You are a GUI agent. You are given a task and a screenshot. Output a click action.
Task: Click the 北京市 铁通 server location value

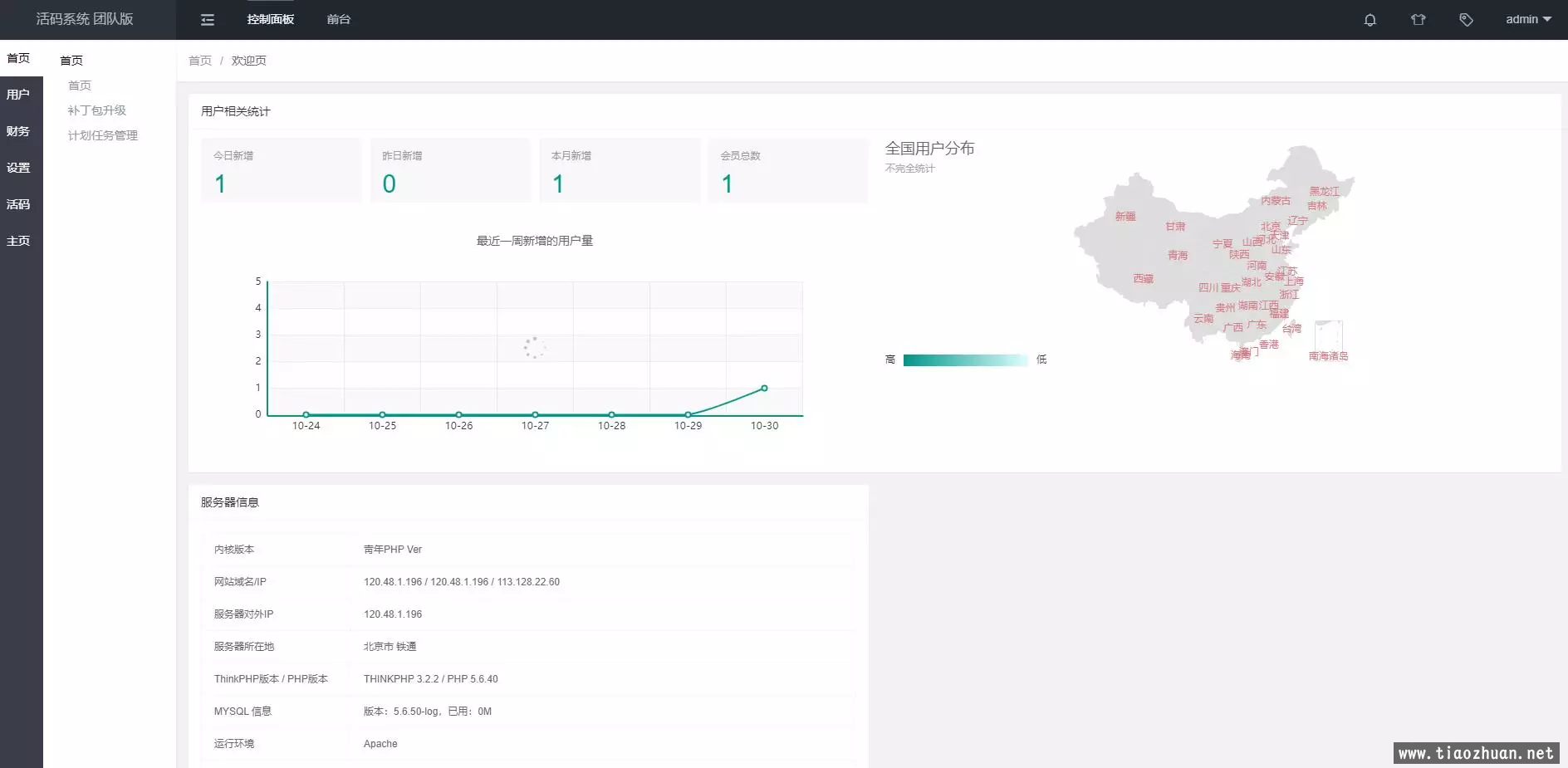pyautogui.click(x=390, y=647)
